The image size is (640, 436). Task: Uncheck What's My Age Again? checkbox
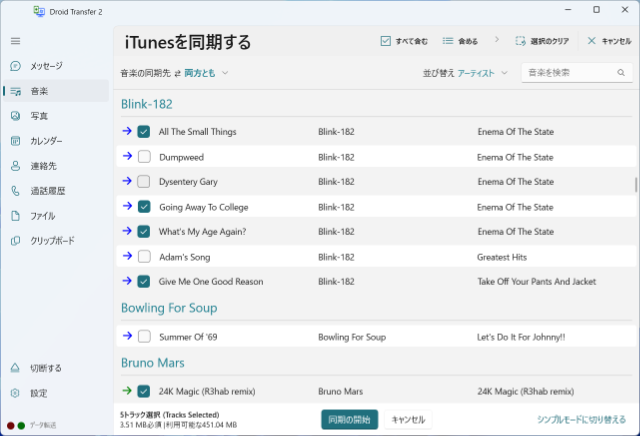pyautogui.click(x=144, y=232)
